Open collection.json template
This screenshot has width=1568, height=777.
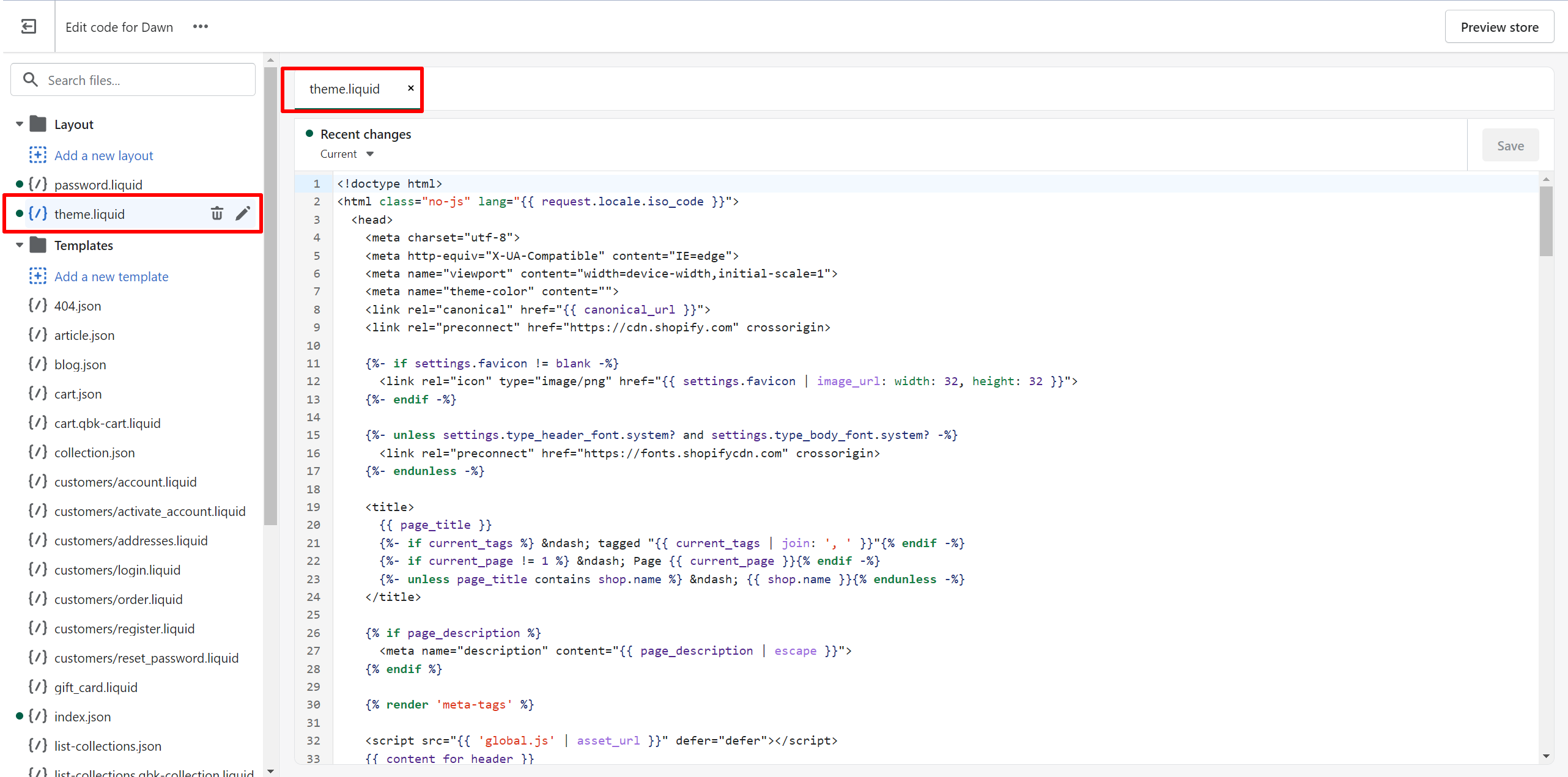[94, 452]
